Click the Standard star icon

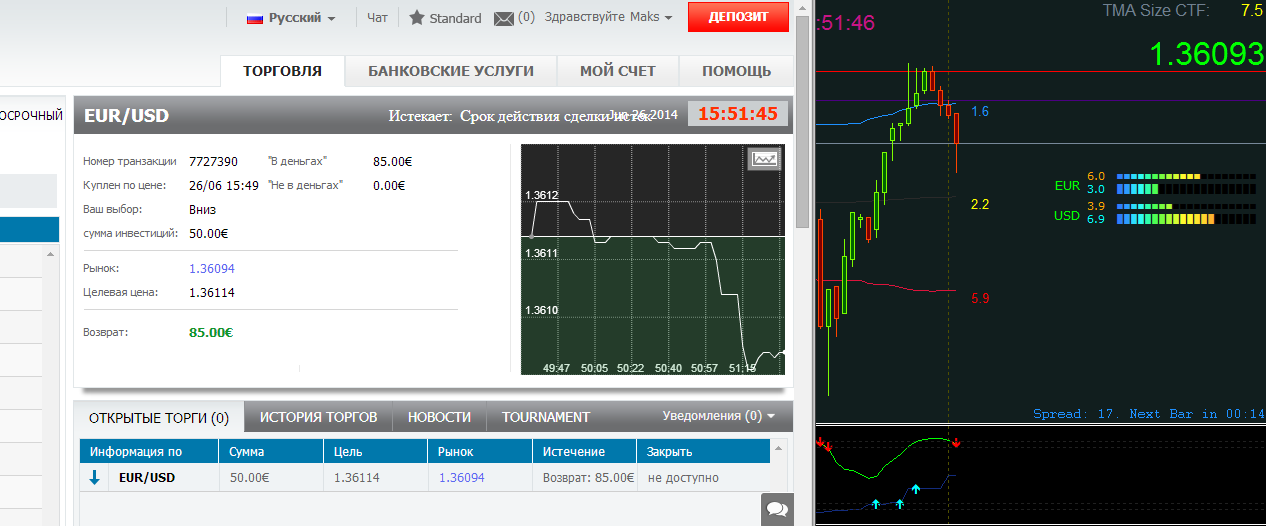click(x=417, y=17)
